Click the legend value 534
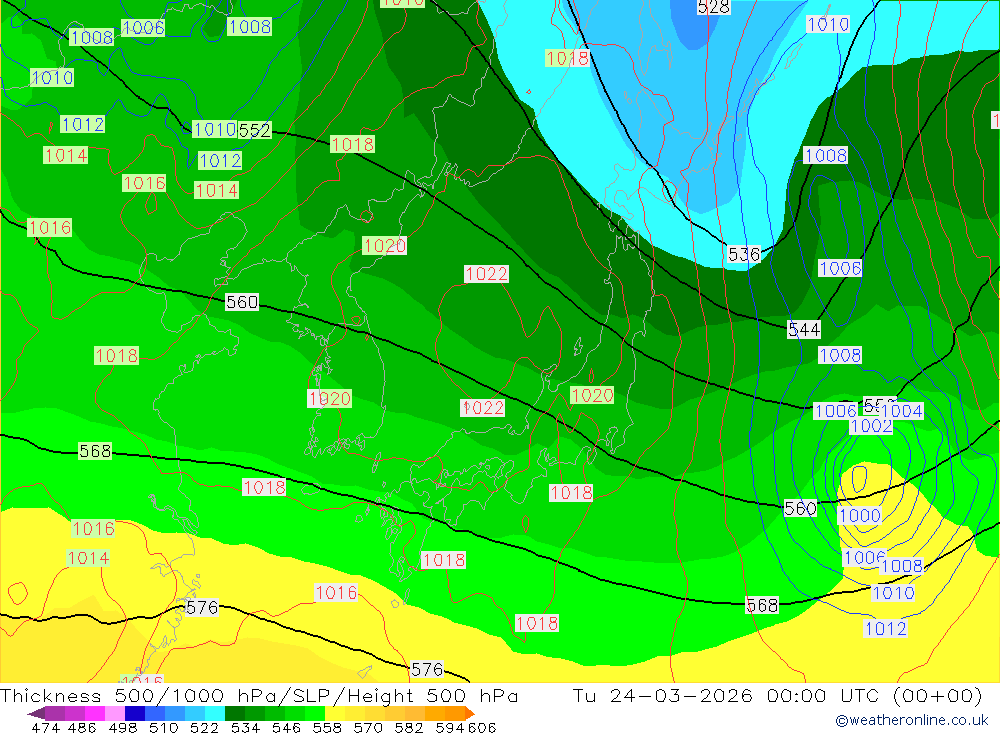 245,727
